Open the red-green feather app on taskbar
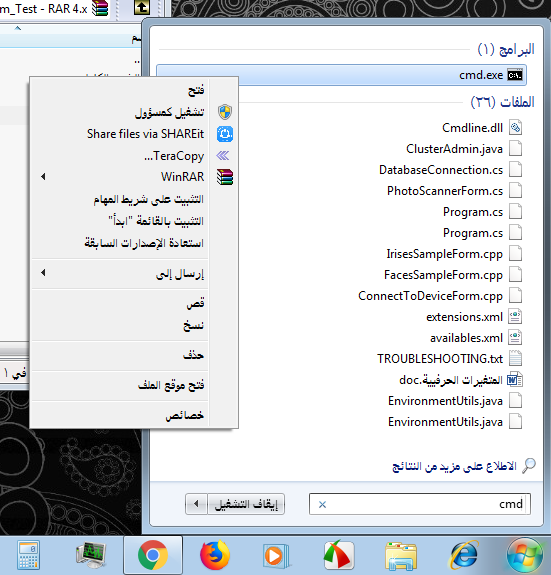Image resolution: width=551 pixels, height=575 pixels. 339,555
